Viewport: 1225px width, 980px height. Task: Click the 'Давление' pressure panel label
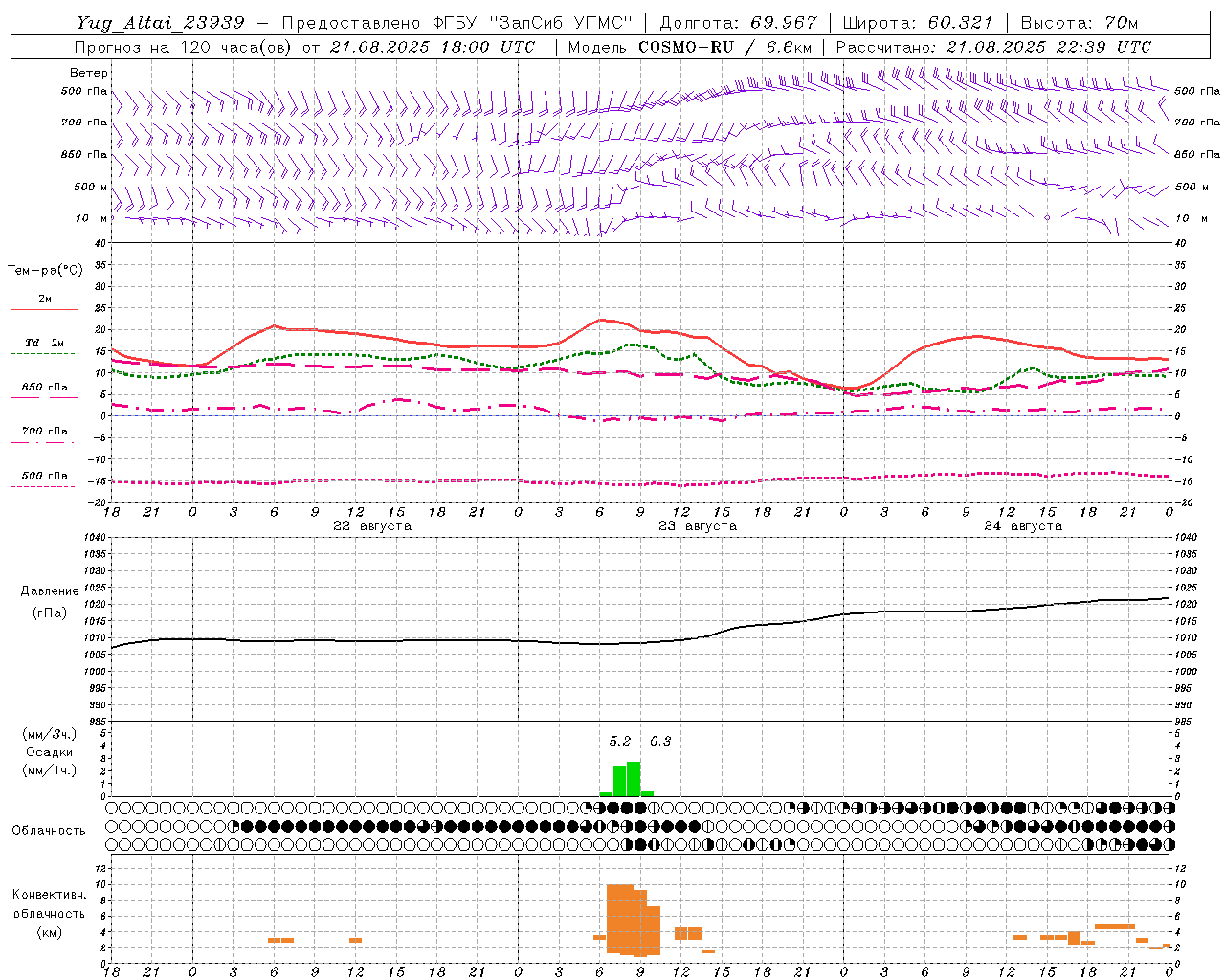[x=50, y=591]
